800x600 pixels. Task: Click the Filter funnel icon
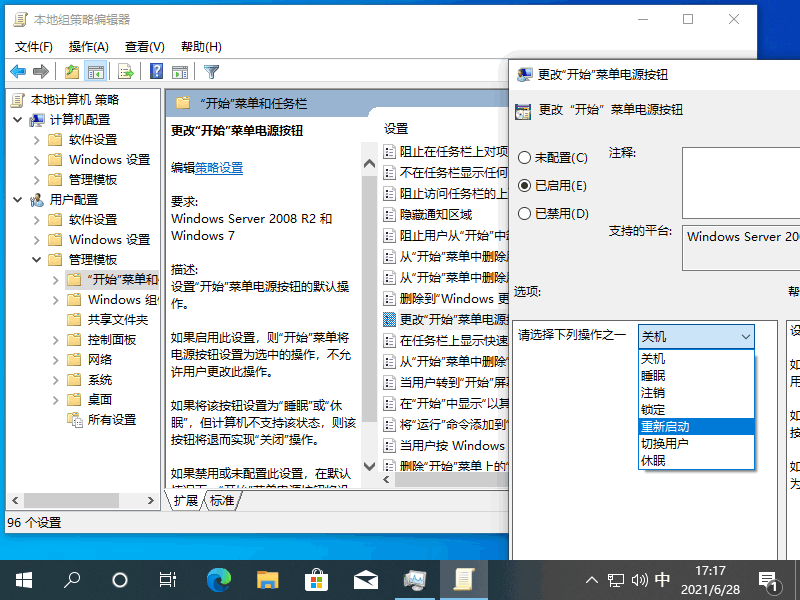click(x=211, y=71)
